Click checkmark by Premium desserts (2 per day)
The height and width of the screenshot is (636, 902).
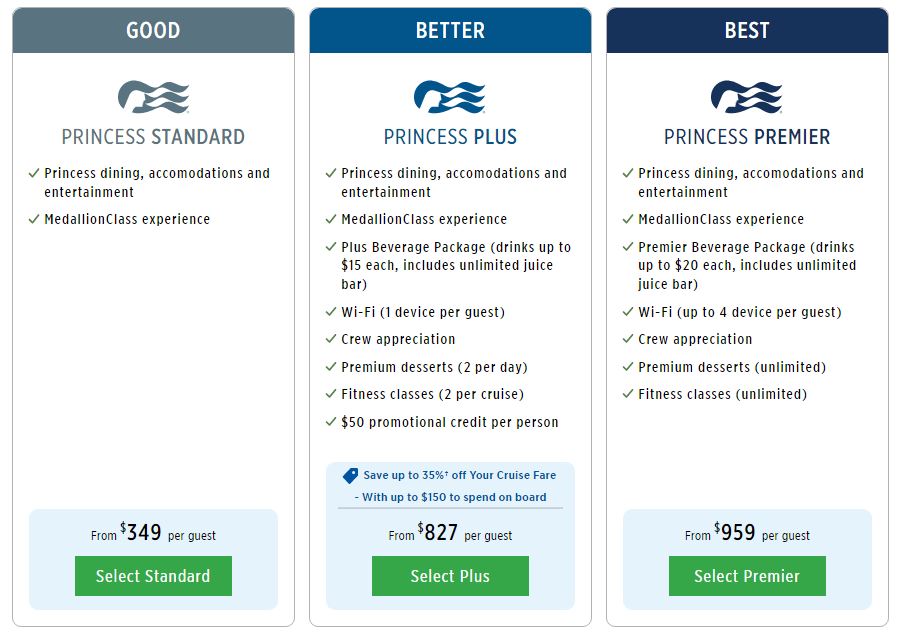pyautogui.click(x=331, y=366)
